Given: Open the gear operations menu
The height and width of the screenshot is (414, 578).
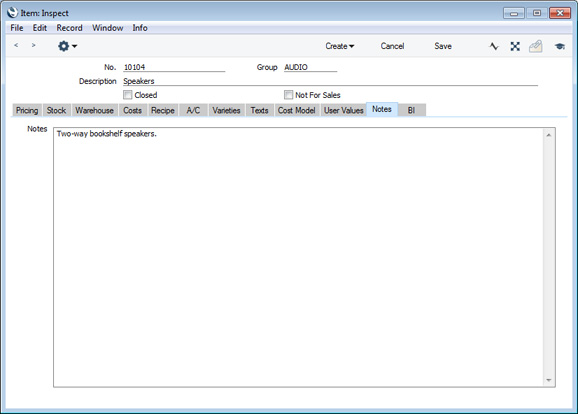Looking at the screenshot, I should [x=67, y=46].
